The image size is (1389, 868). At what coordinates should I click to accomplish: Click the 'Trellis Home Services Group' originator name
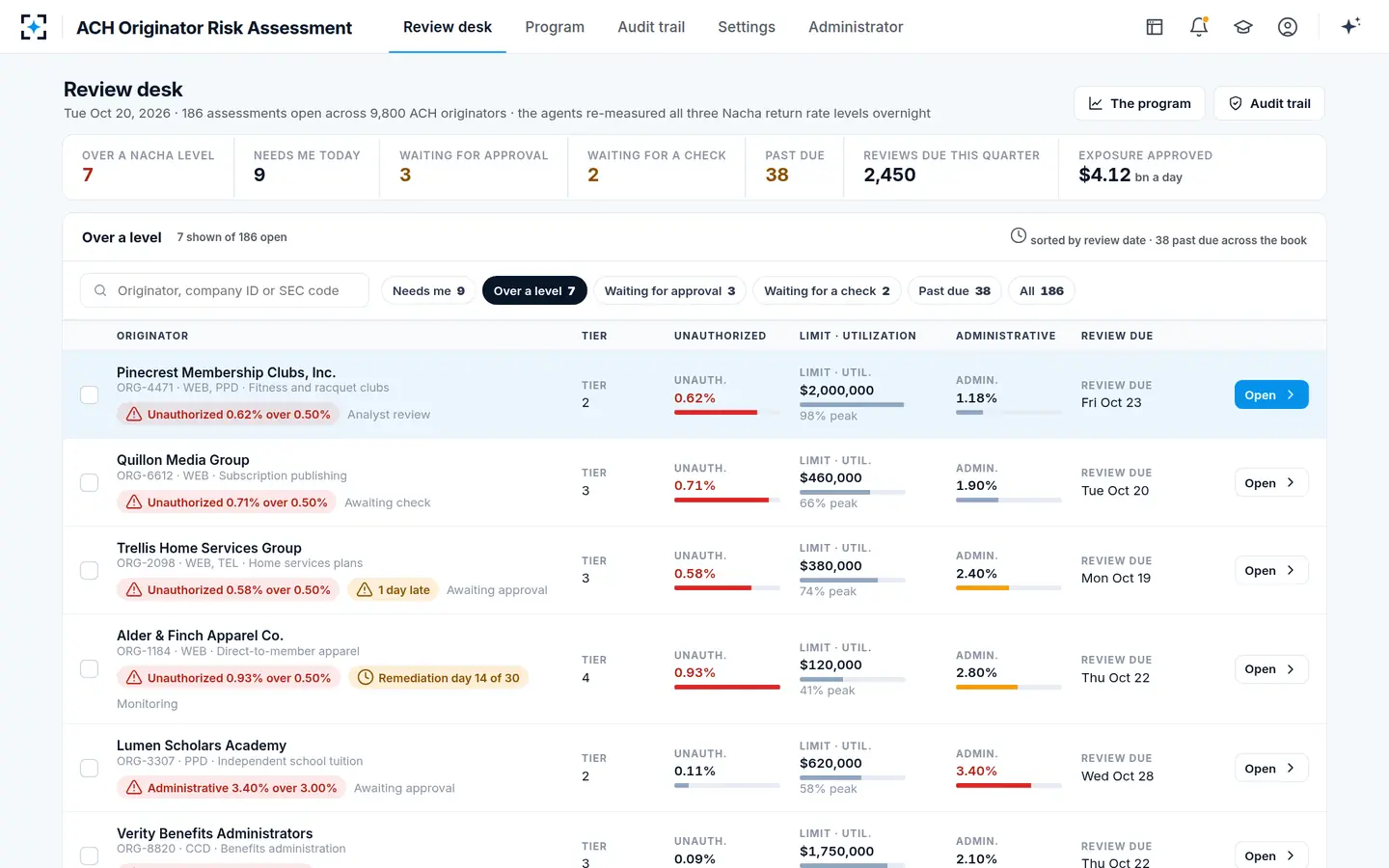209,548
